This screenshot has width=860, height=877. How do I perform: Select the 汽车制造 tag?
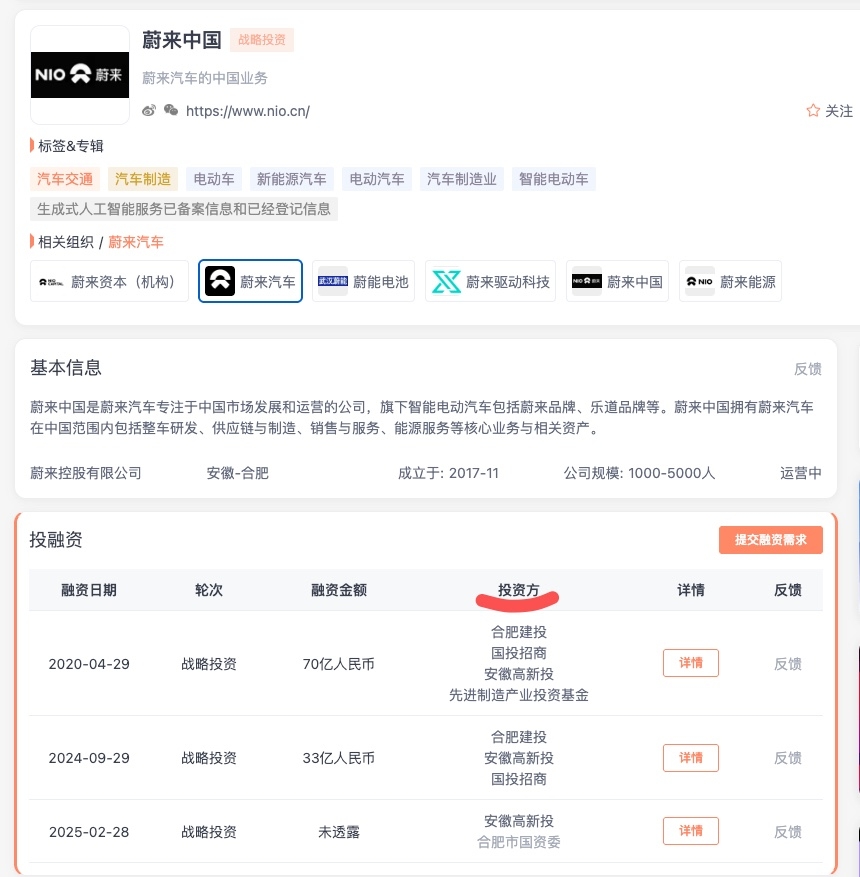tap(143, 179)
